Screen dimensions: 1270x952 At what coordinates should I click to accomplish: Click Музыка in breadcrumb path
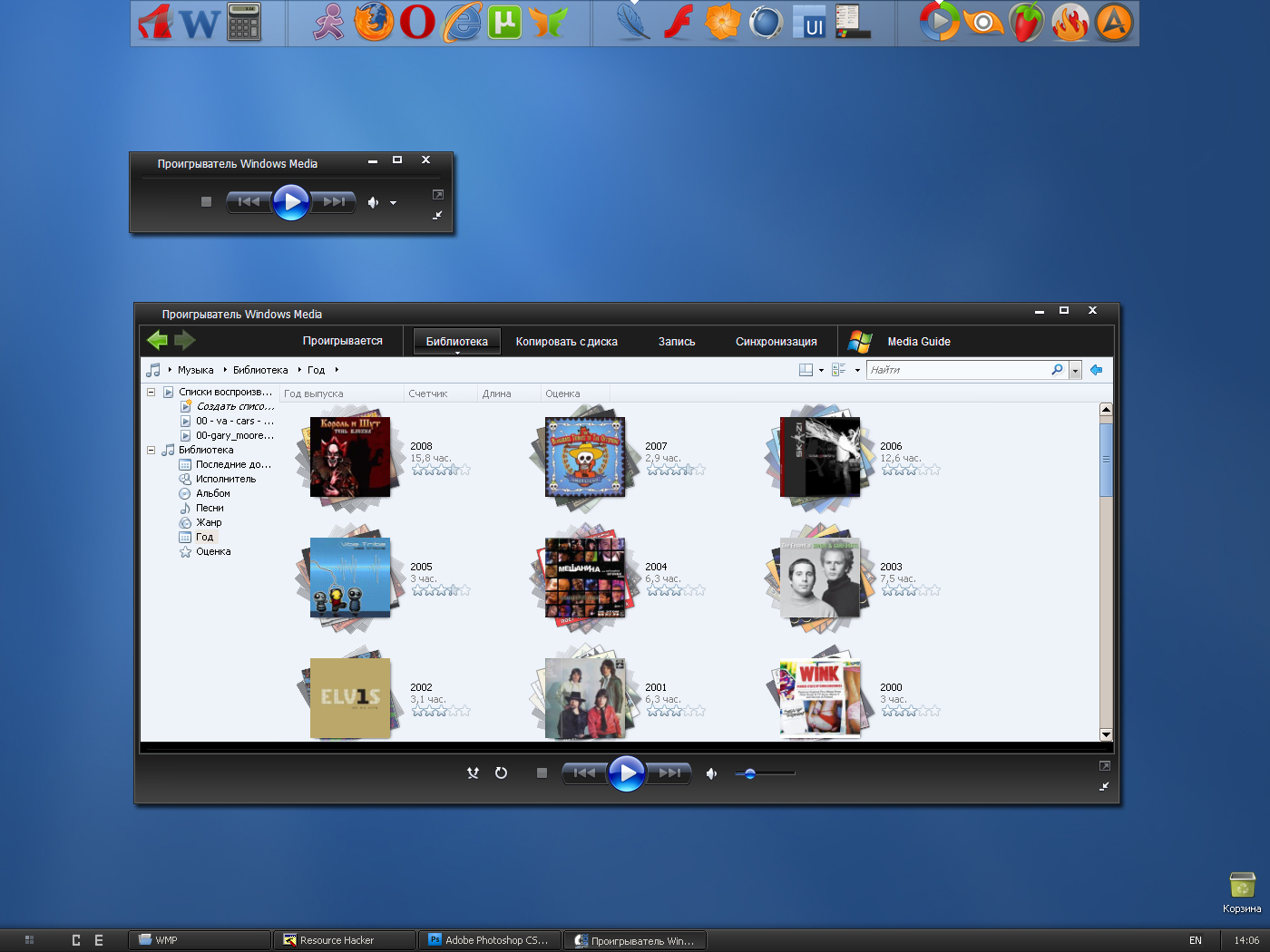point(196,370)
